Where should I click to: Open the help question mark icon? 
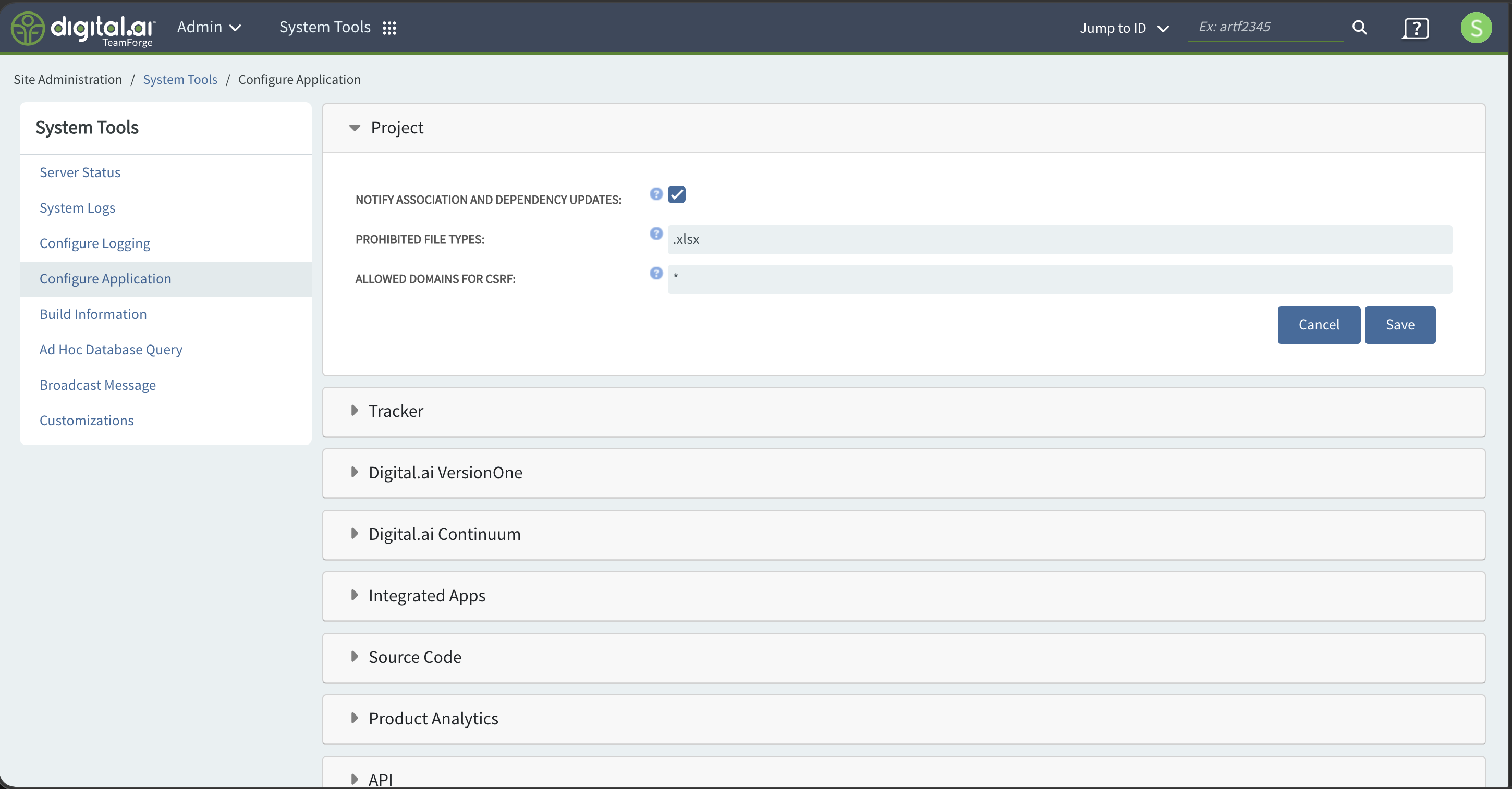coord(1415,28)
